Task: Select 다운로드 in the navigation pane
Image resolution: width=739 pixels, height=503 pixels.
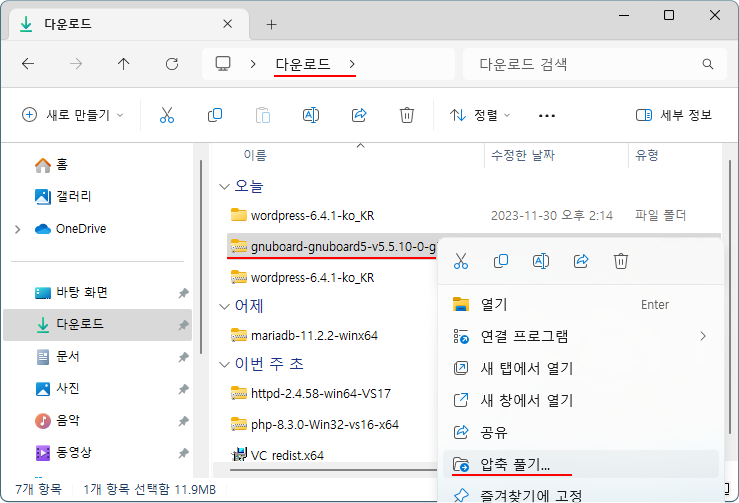Action: (x=97, y=324)
